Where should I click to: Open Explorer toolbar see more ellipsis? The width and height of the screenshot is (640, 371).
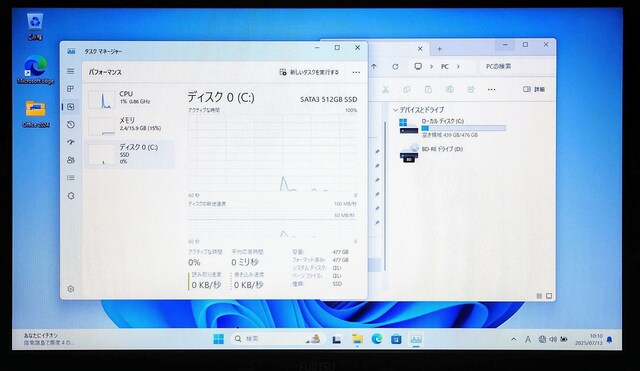(x=491, y=89)
